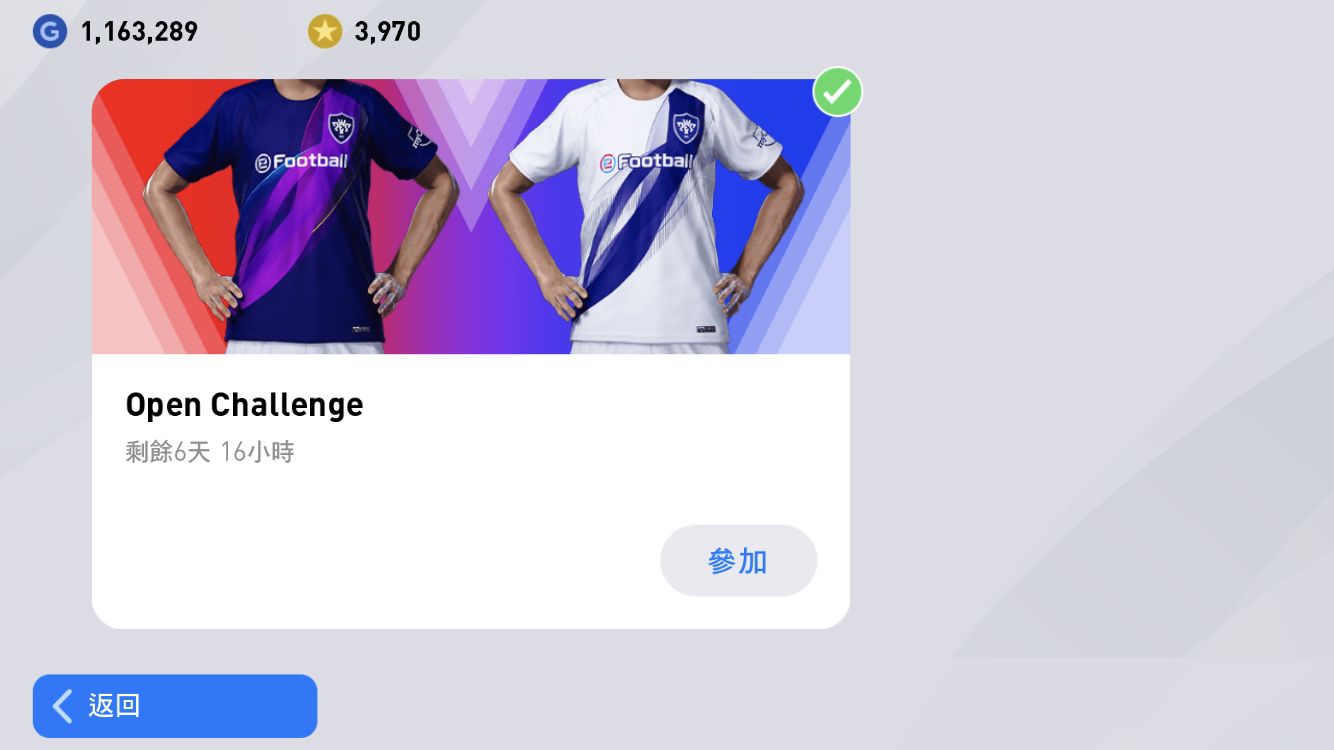Tap the sleeve badge on the white jersey
The height and width of the screenshot is (750, 1334).
[765, 136]
